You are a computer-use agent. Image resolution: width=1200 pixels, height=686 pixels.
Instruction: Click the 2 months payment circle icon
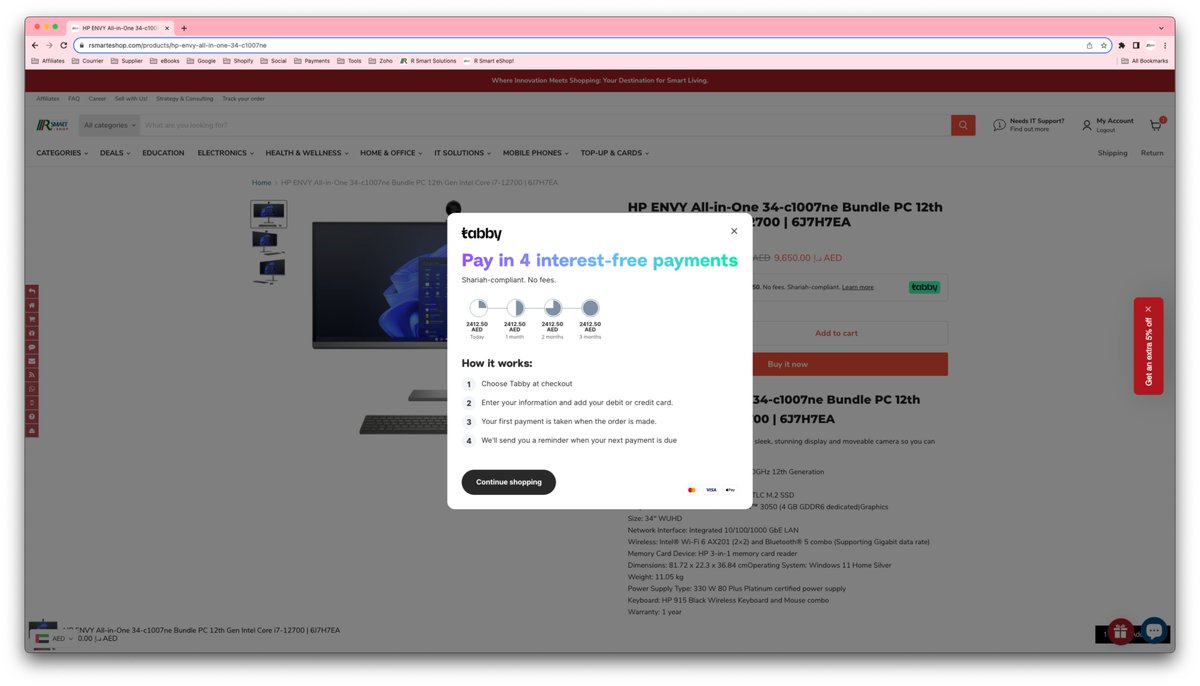tap(553, 308)
